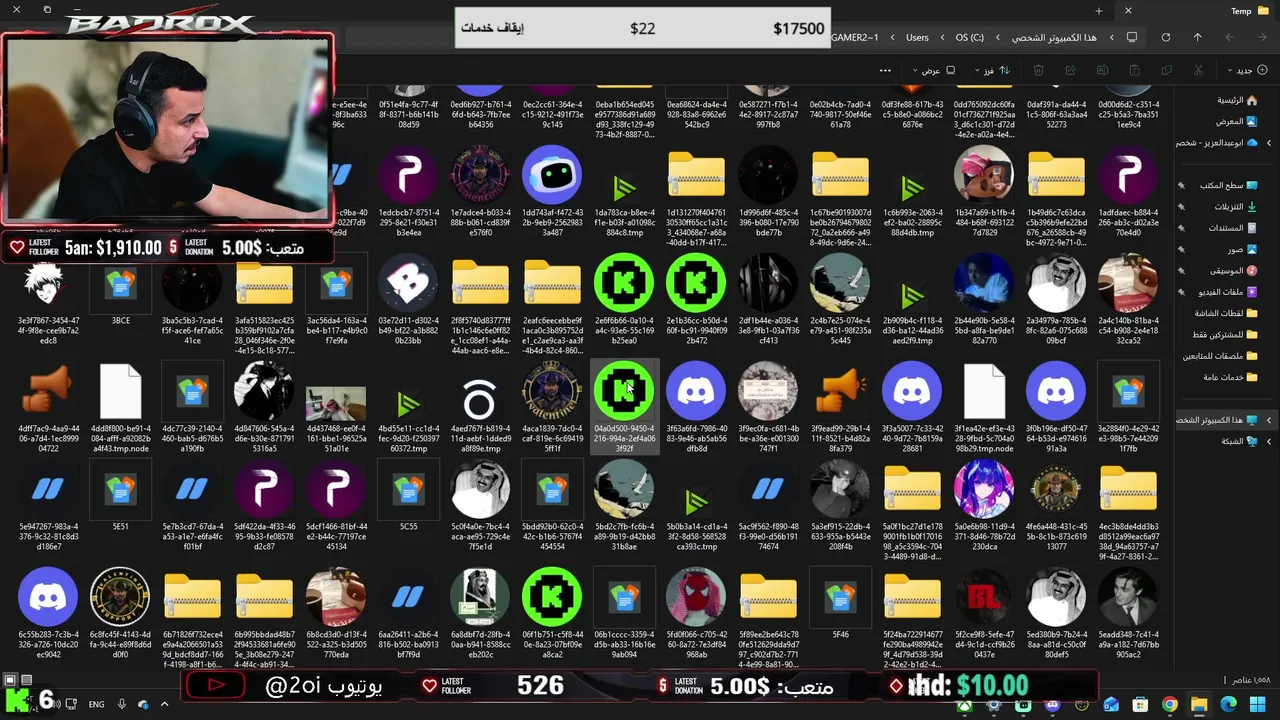This screenshot has width=1280, height=720.
Task: Select the green K file 04a0d500-9450
Action: pos(624,405)
